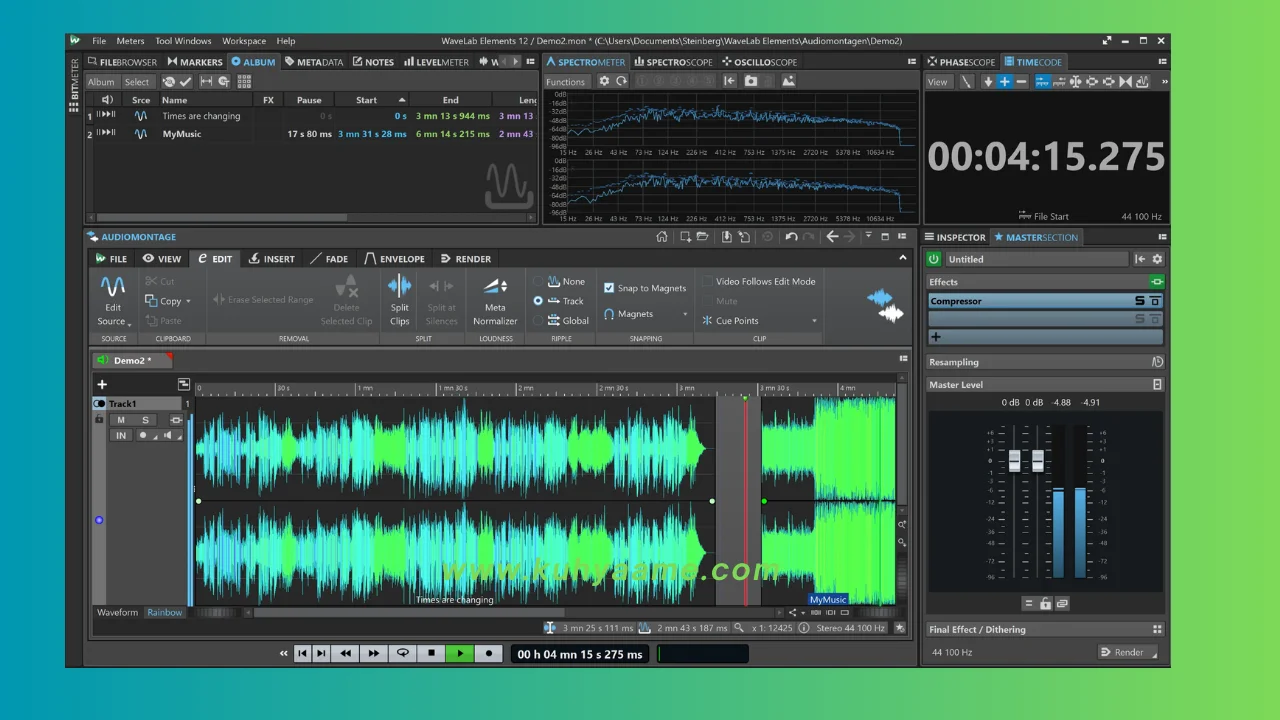Toggle the green Effects bypass button

(x=1157, y=282)
